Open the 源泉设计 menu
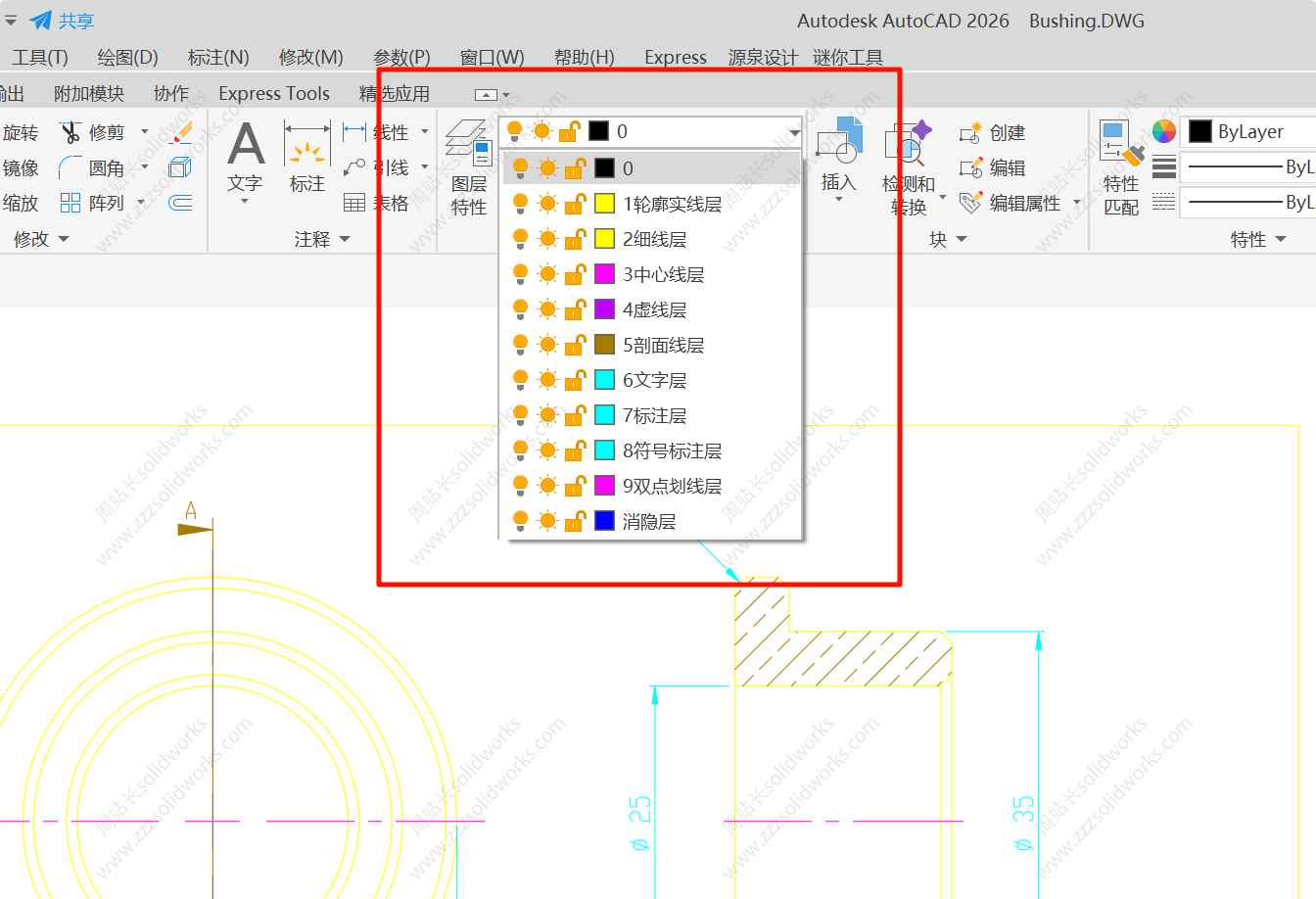Viewport: 1316px width, 899px height. 763,58
